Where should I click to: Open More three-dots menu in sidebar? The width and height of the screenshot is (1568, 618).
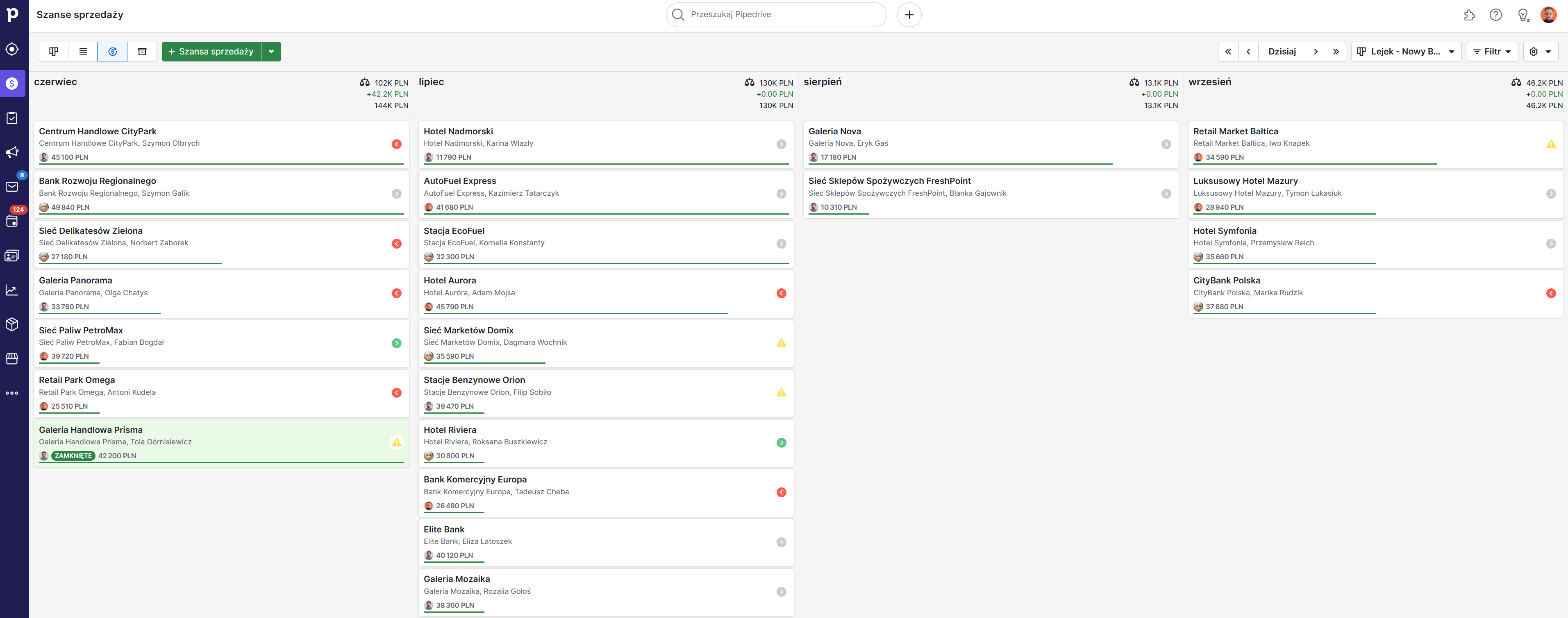12,393
